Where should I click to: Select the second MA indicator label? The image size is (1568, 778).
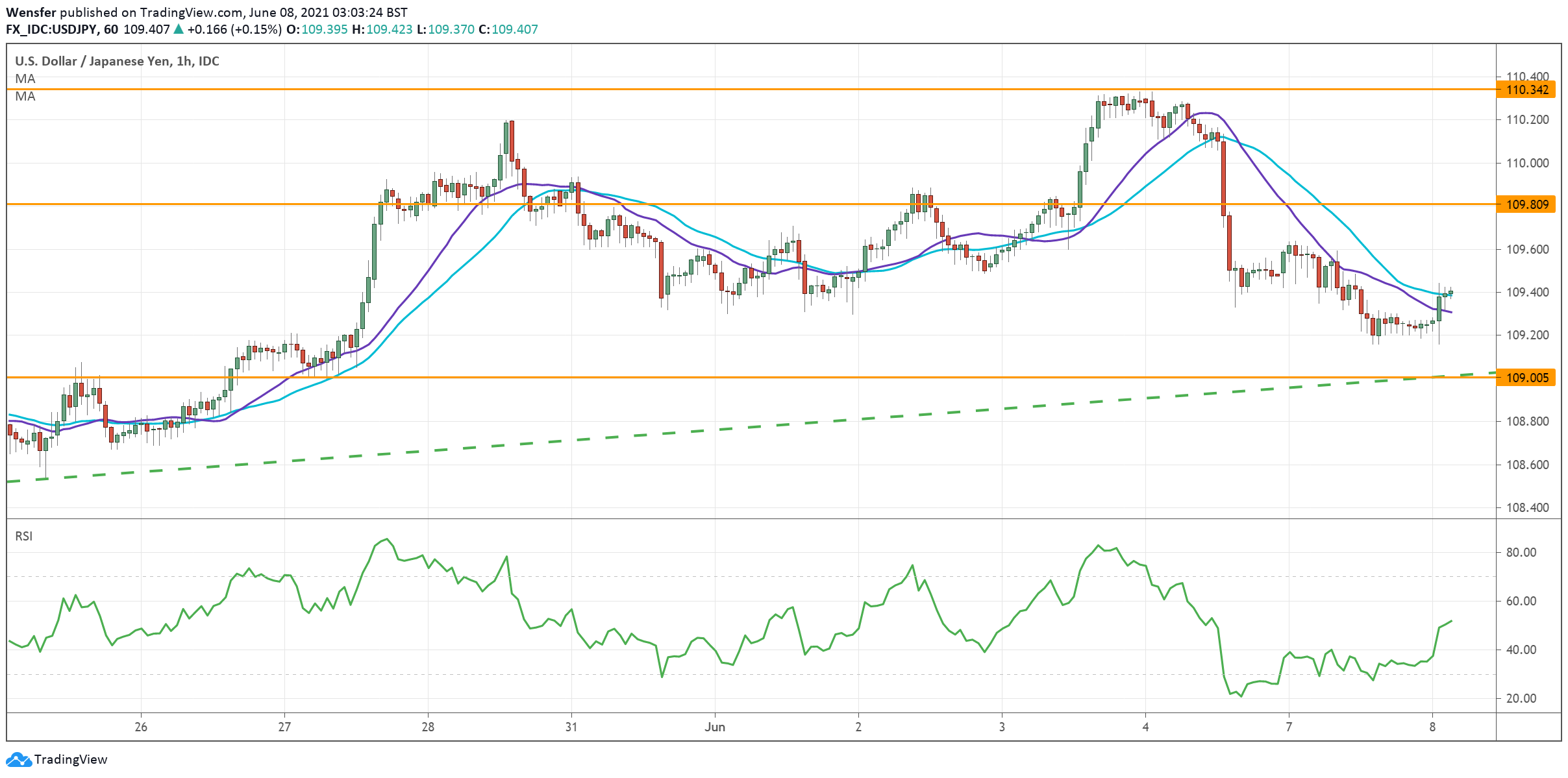25,96
